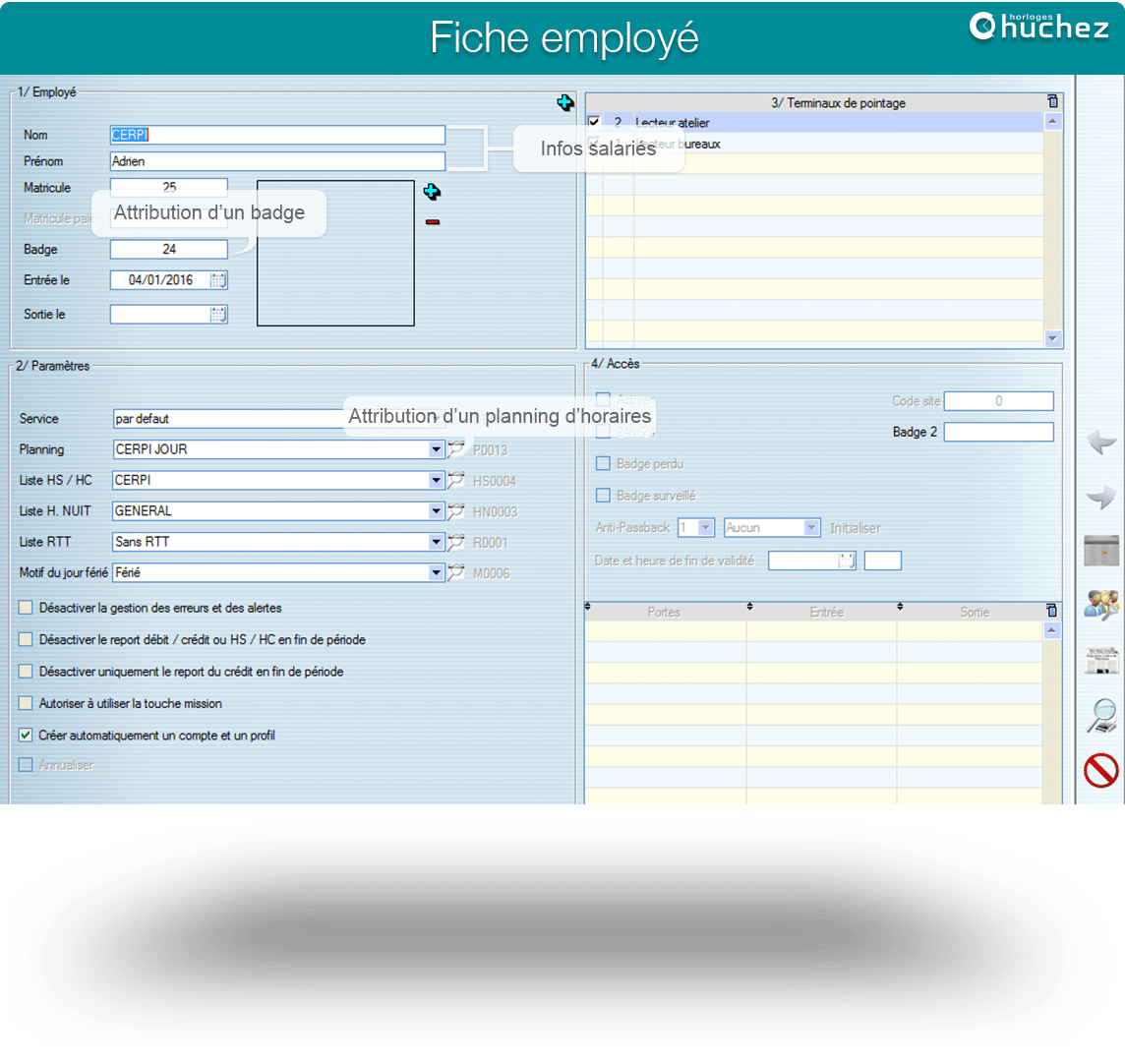Open the Motif du jour férié dropdown

436,572
